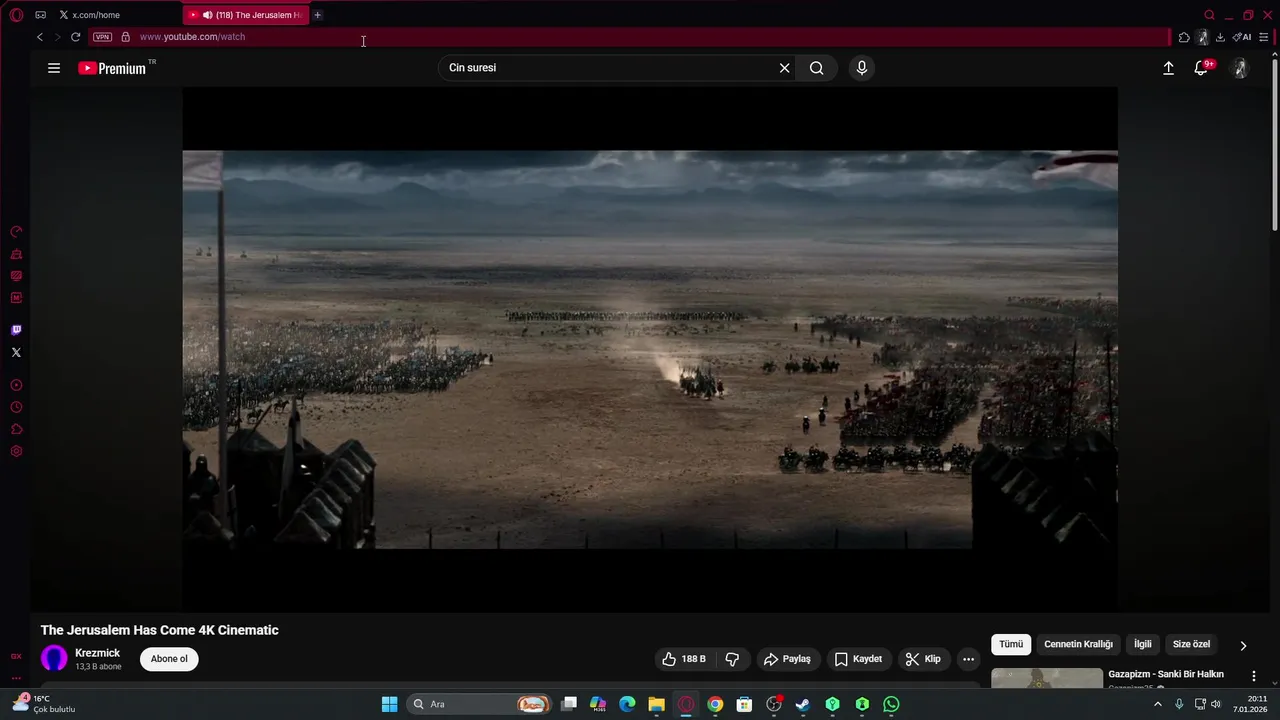
Task: Like the video with 188 B thumbs-up
Action: tap(683, 659)
